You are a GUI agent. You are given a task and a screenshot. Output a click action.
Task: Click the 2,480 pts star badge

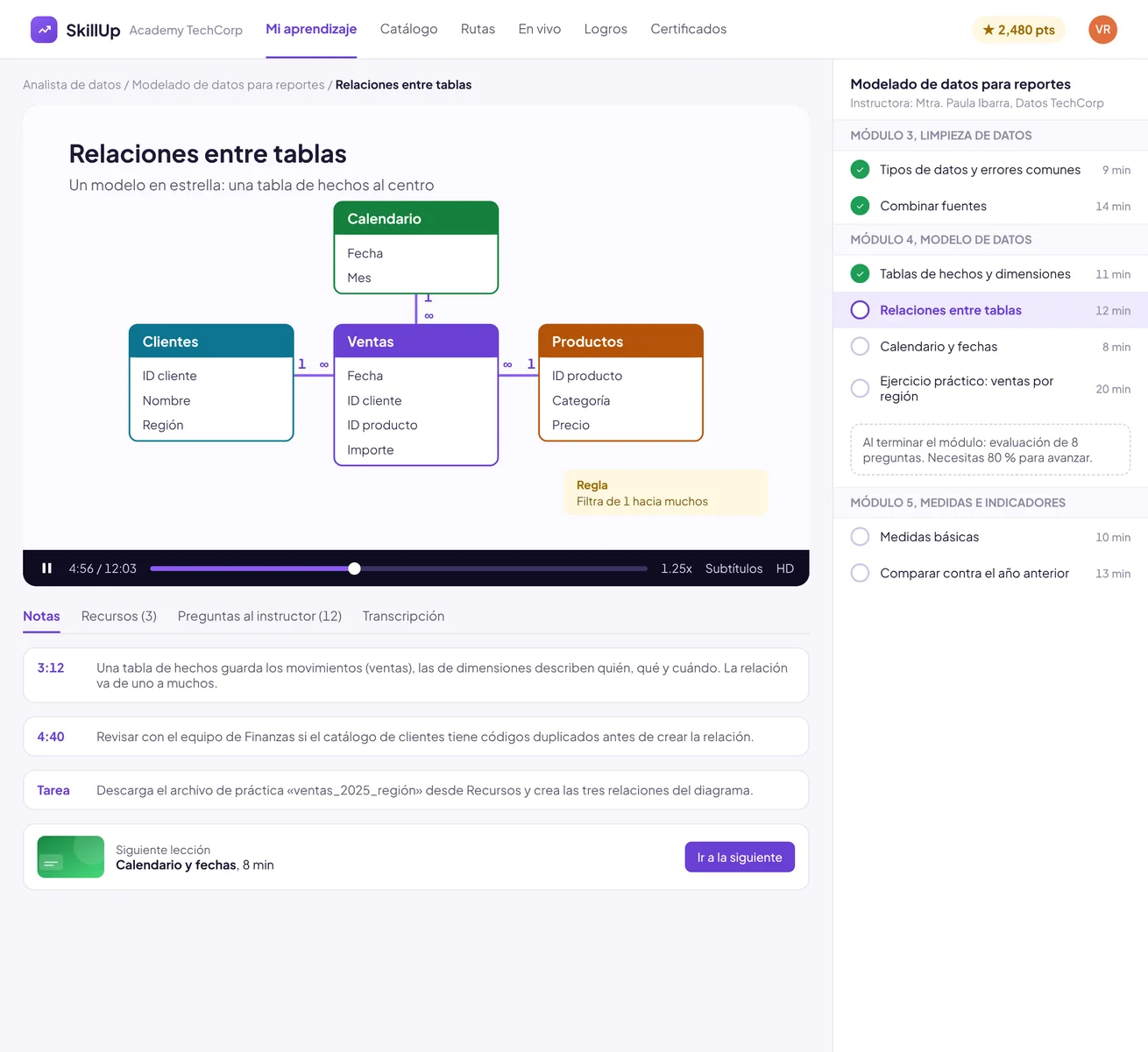pos(1018,30)
